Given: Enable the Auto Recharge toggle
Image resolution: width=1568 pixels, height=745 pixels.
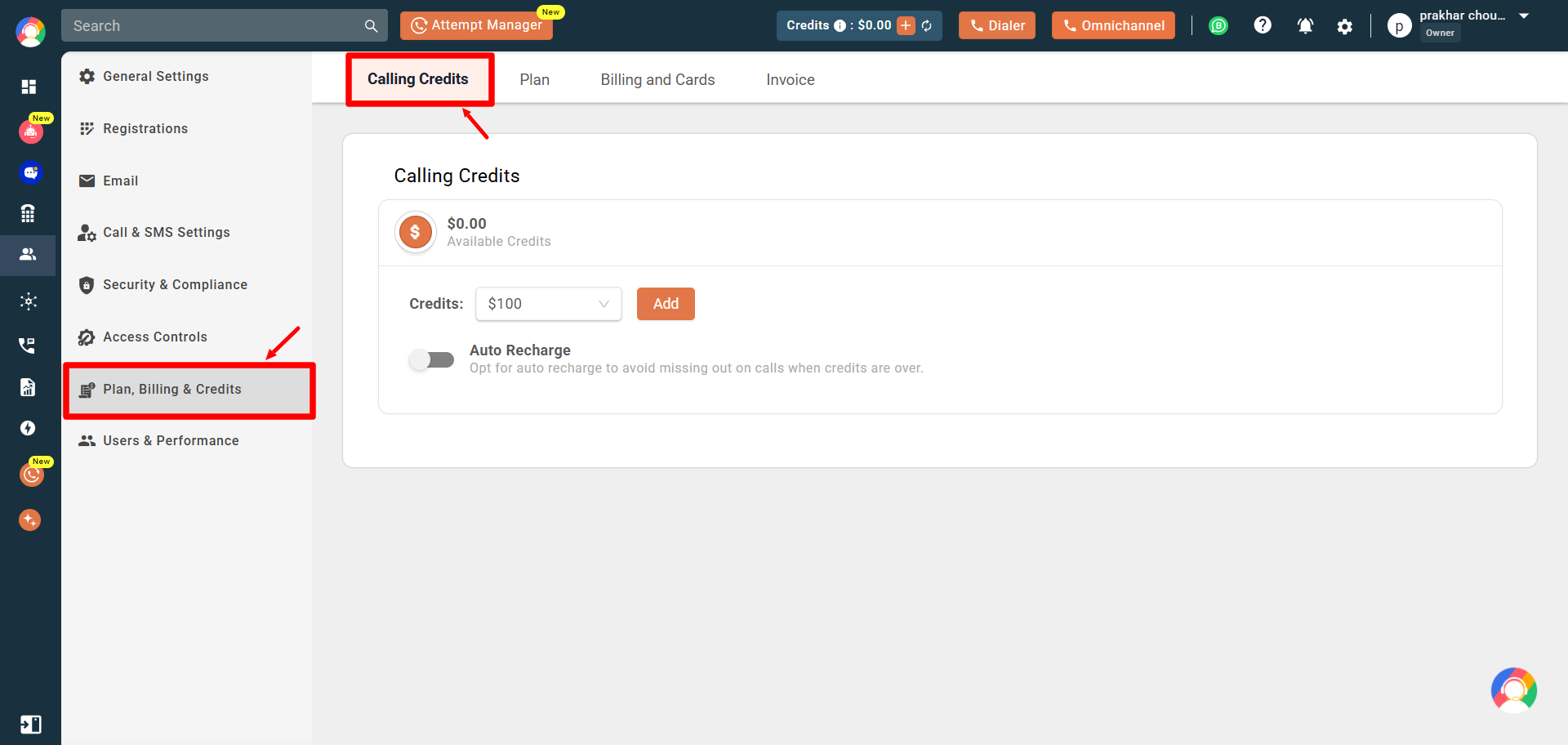Looking at the screenshot, I should [432, 359].
